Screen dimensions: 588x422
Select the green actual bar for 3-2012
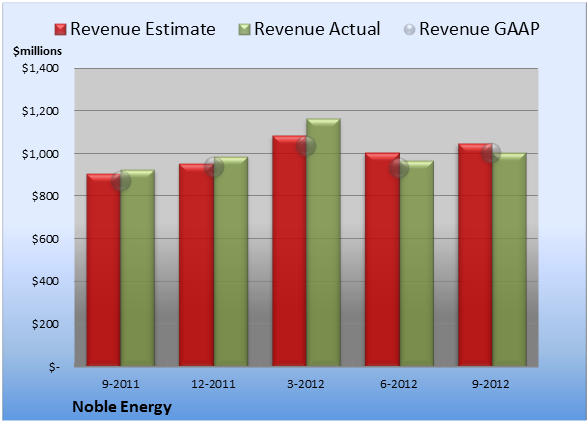pyautogui.click(x=323, y=242)
